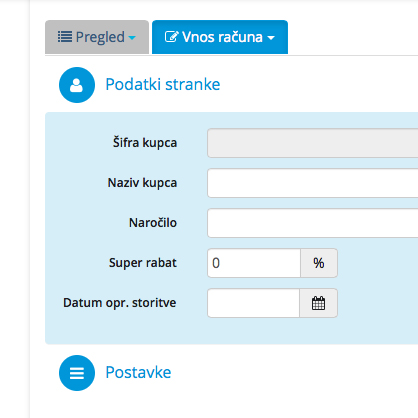Viewport: 418px width, 418px height.
Task: Click the Super rabat value field
Action: [x=254, y=263]
